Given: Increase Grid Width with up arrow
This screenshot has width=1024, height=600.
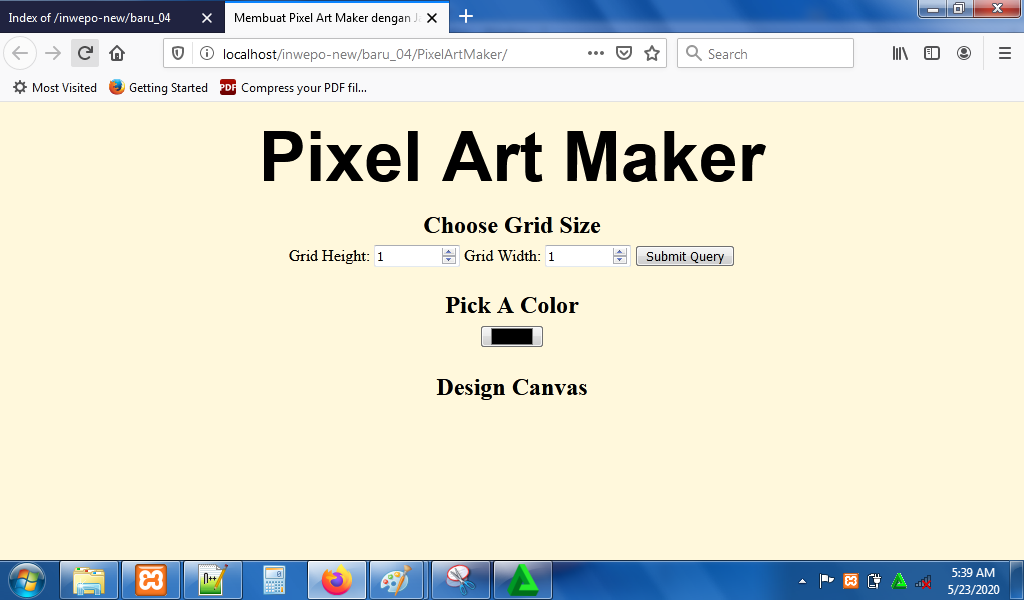Looking at the screenshot, I should pos(620,251).
